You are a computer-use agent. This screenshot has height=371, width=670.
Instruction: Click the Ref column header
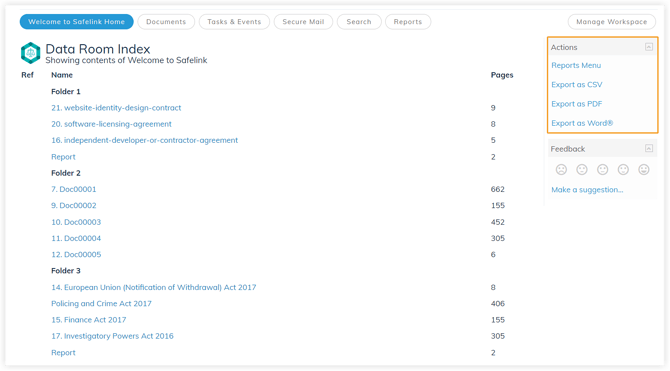tap(27, 75)
